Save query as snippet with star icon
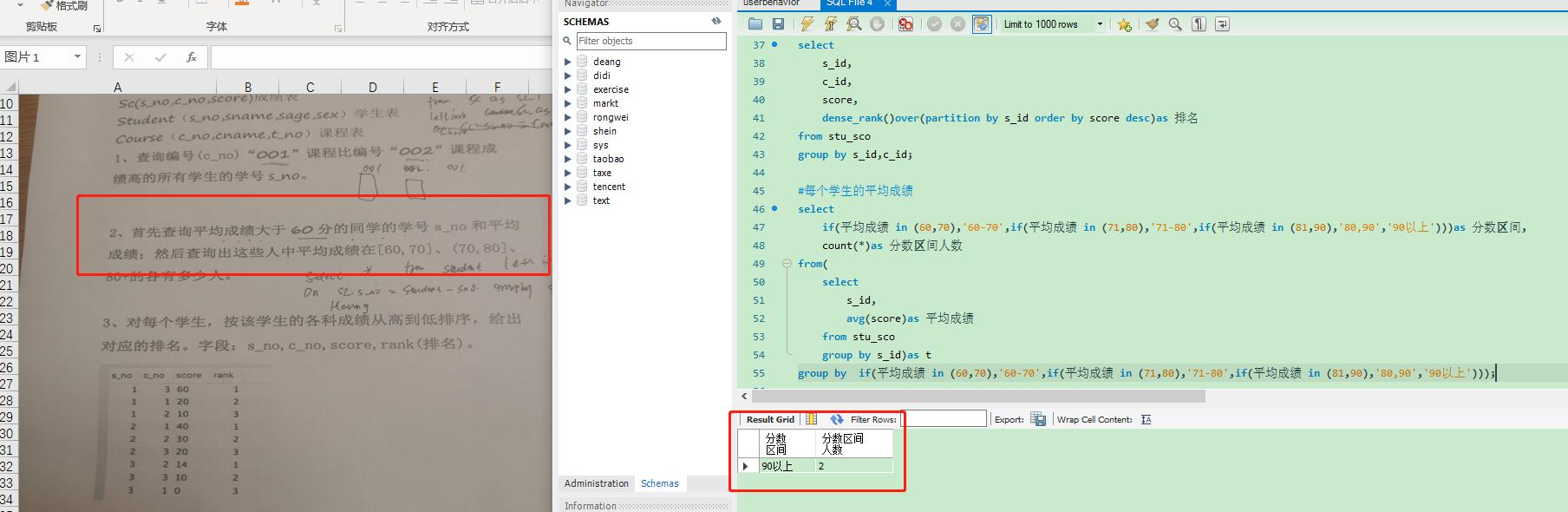The image size is (1568, 512). (1124, 24)
